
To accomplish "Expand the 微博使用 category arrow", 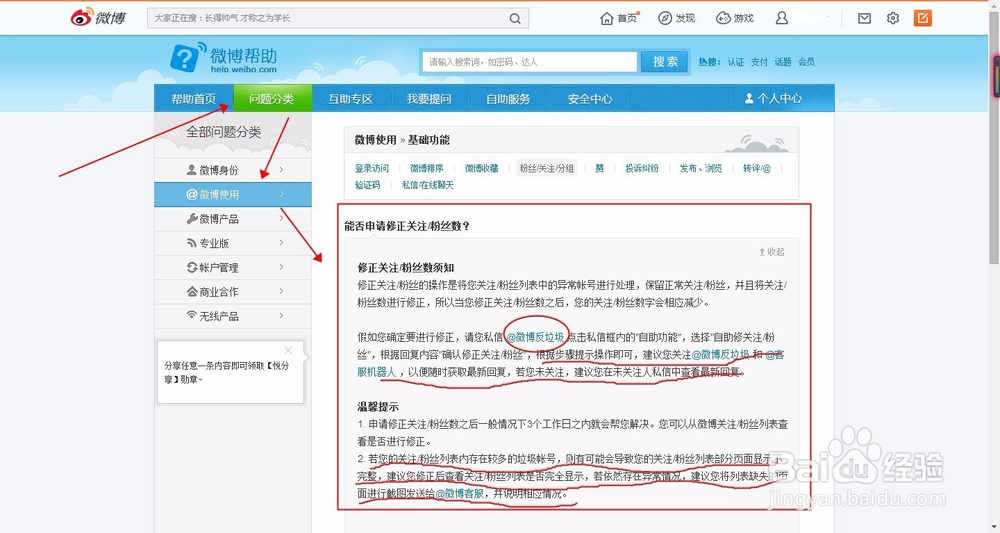I will (x=281, y=194).
